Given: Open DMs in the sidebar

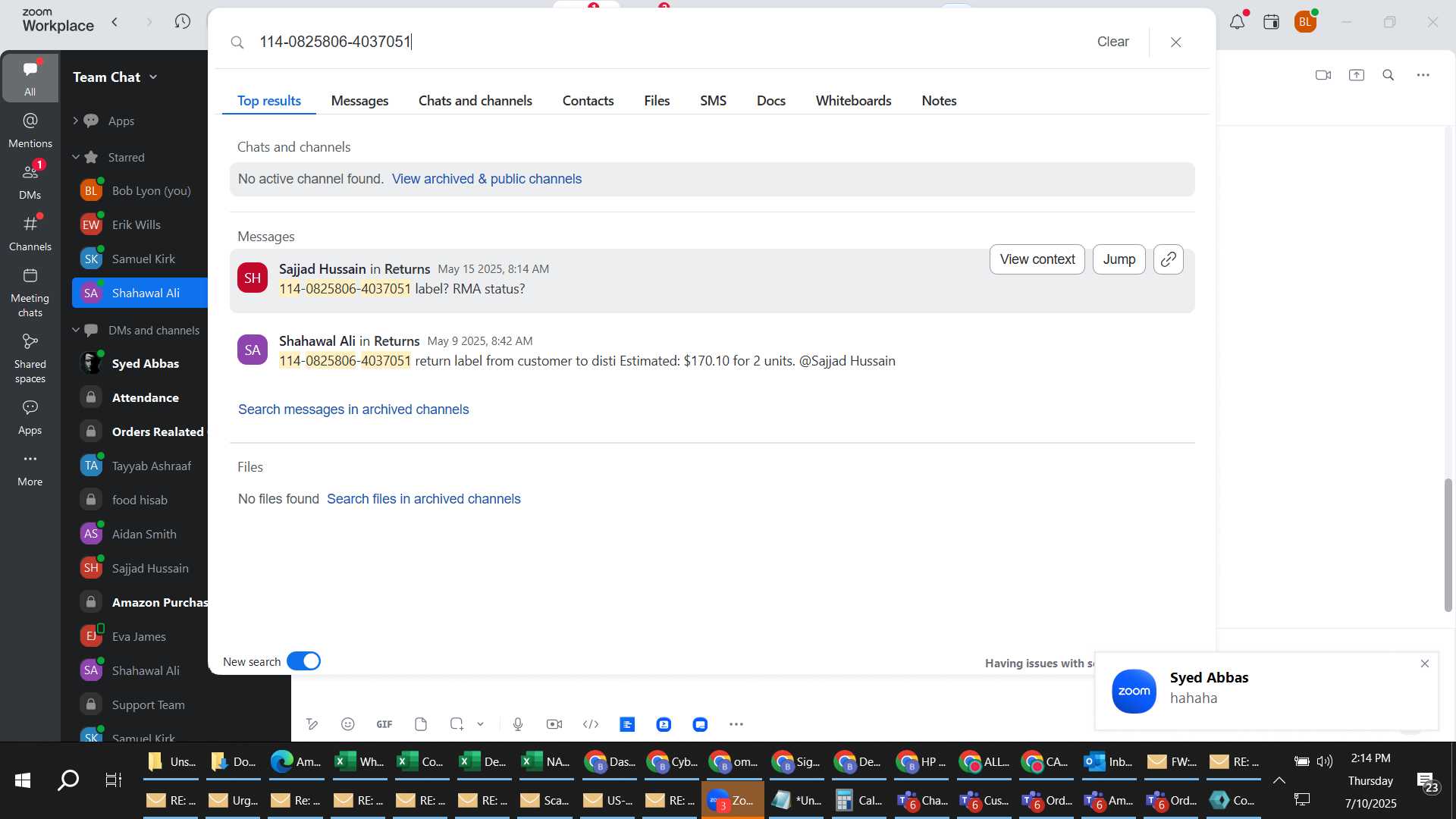Looking at the screenshot, I should (x=30, y=182).
